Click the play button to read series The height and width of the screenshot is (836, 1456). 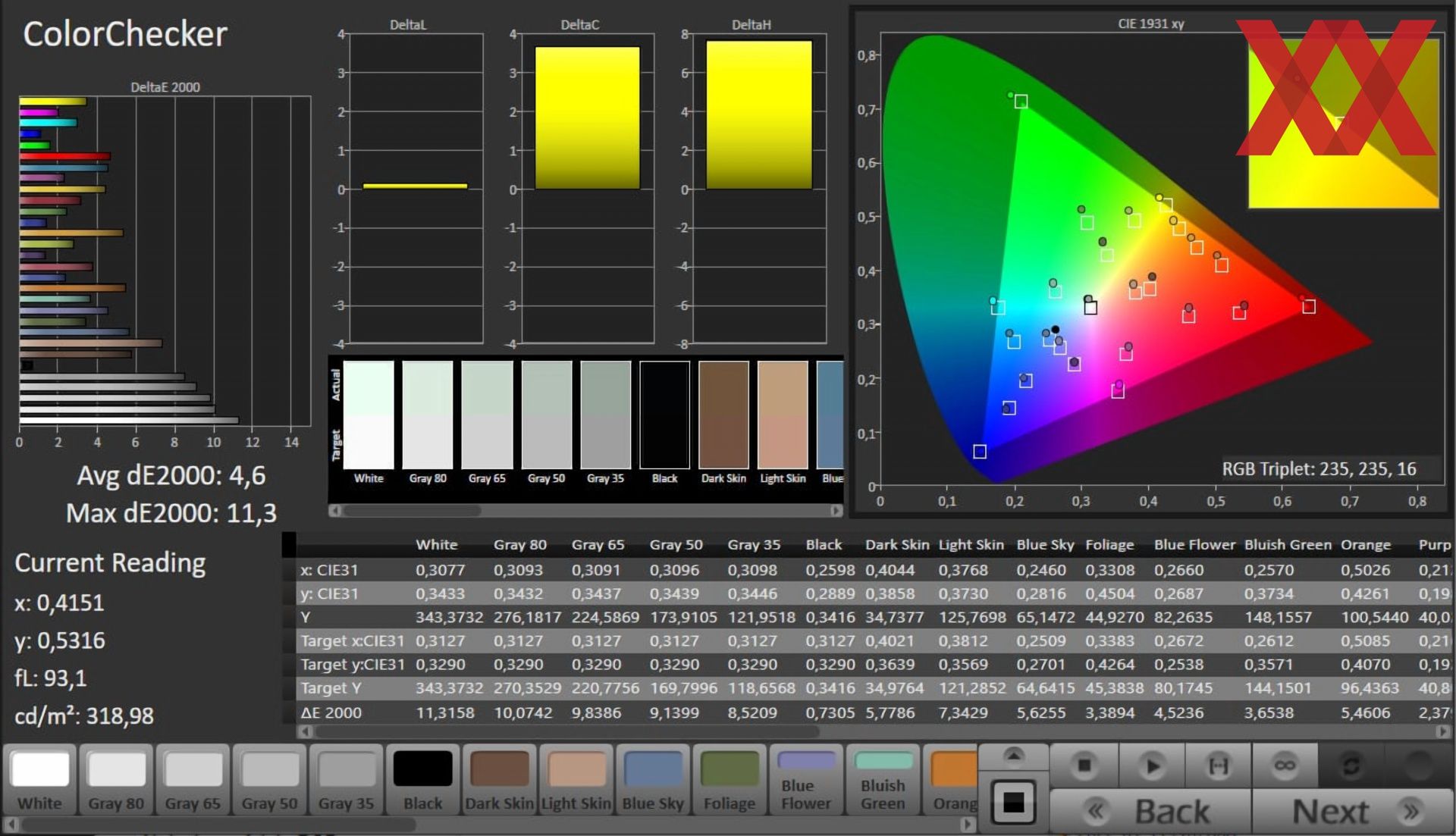1151,766
